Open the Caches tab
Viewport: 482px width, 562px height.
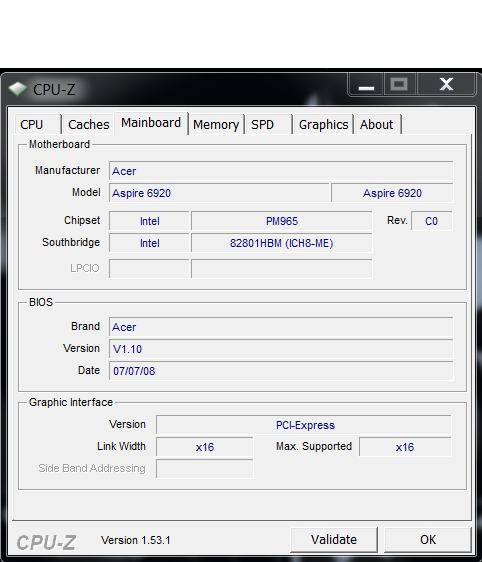[x=89, y=124]
